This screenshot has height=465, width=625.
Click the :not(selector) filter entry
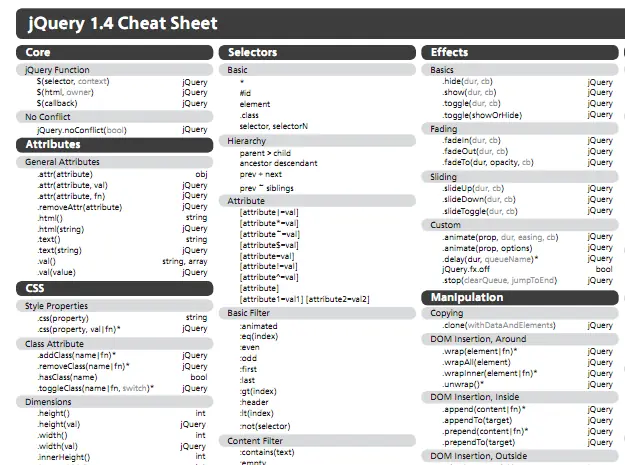coord(265,426)
